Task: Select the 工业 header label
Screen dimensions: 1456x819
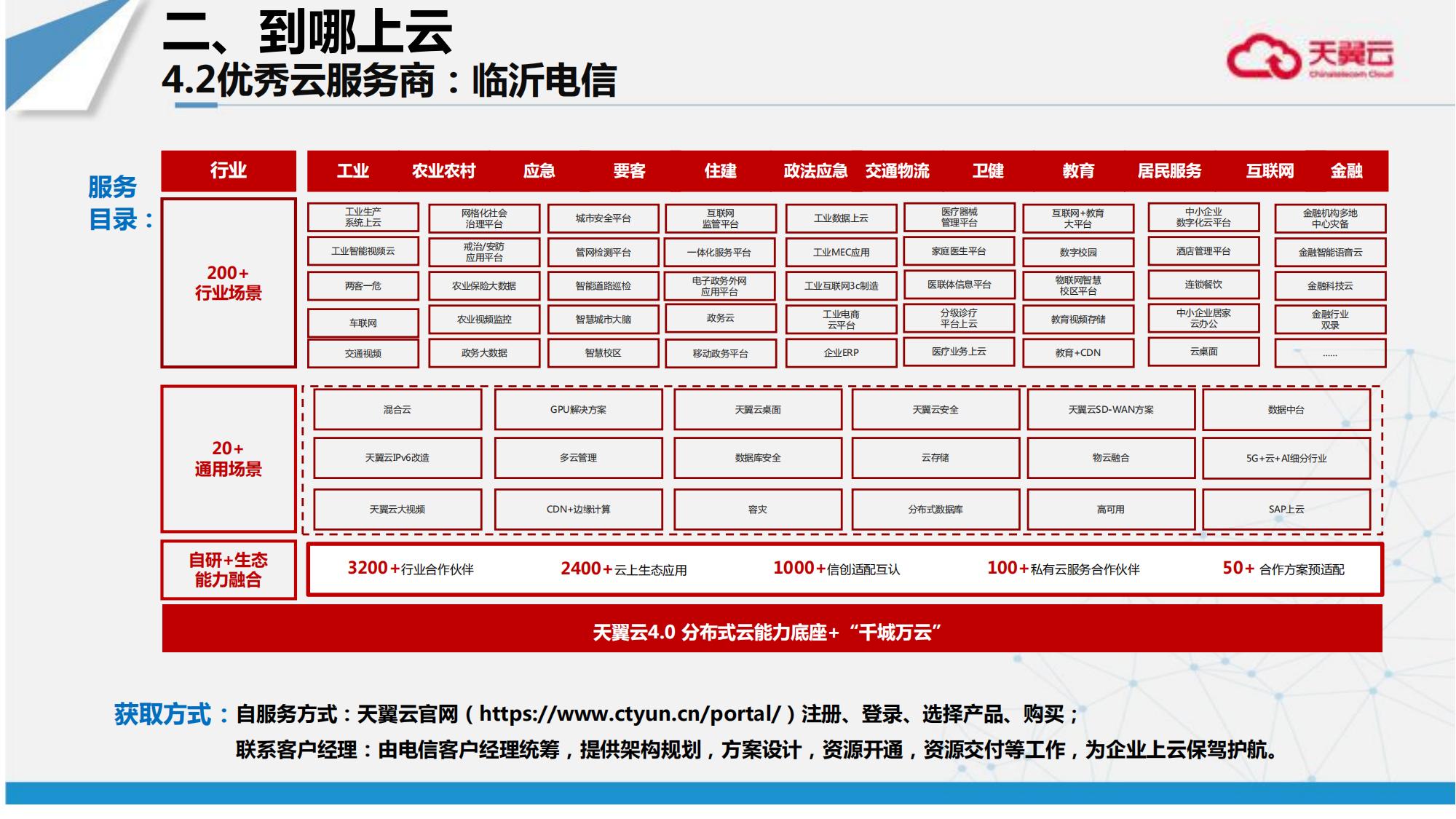Action: click(352, 171)
